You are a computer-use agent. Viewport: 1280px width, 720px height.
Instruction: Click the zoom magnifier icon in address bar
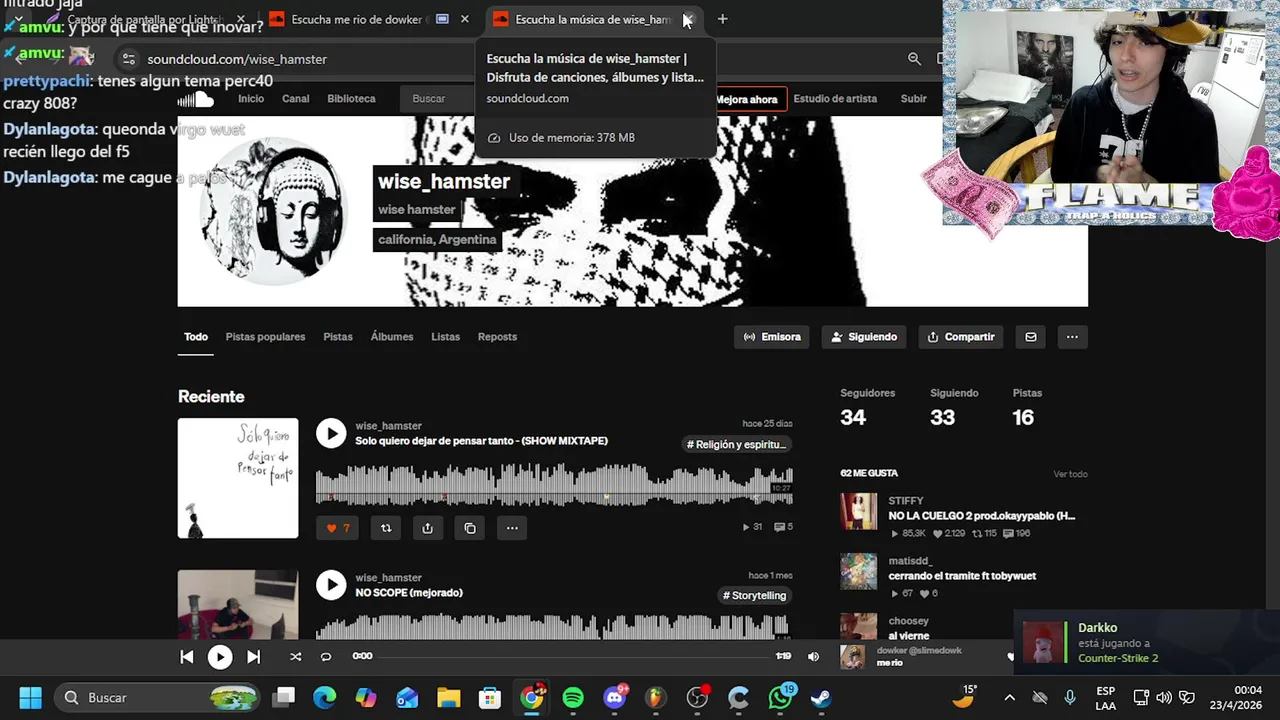914,59
